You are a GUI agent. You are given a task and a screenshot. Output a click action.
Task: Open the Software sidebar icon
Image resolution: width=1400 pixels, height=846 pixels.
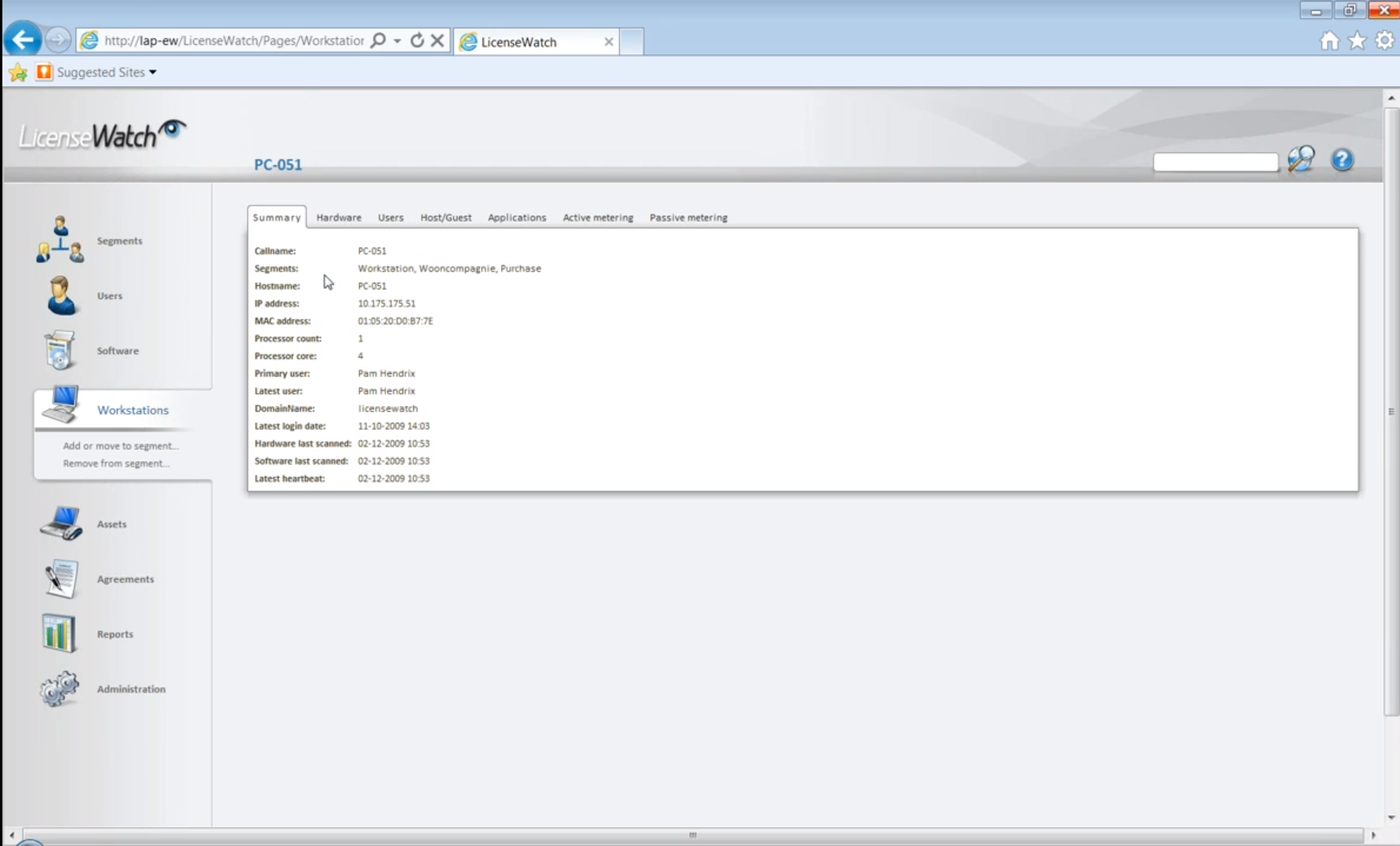[60, 350]
